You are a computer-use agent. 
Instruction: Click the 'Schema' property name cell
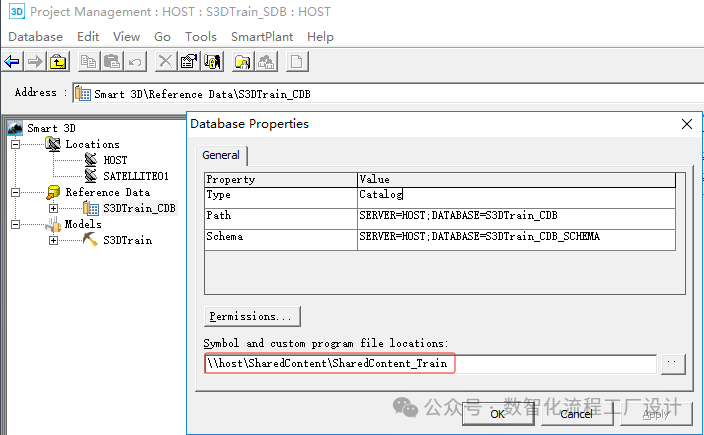[x=281, y=240]
